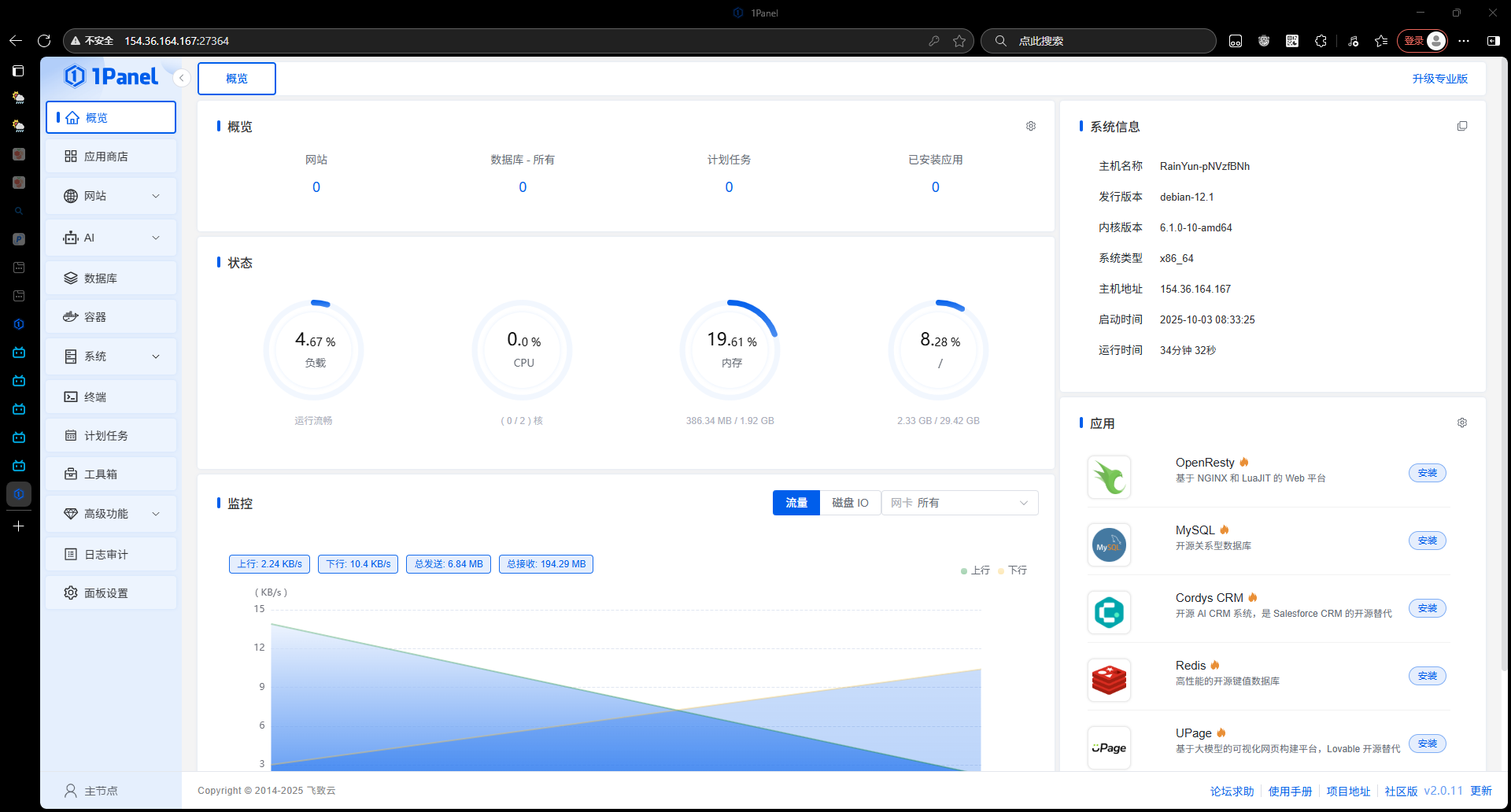Click the overview panel settings gear icon
Image resolution: width=1511 pixels, height=812 pixels.
pyautogui.click(x=1031, y=126)
